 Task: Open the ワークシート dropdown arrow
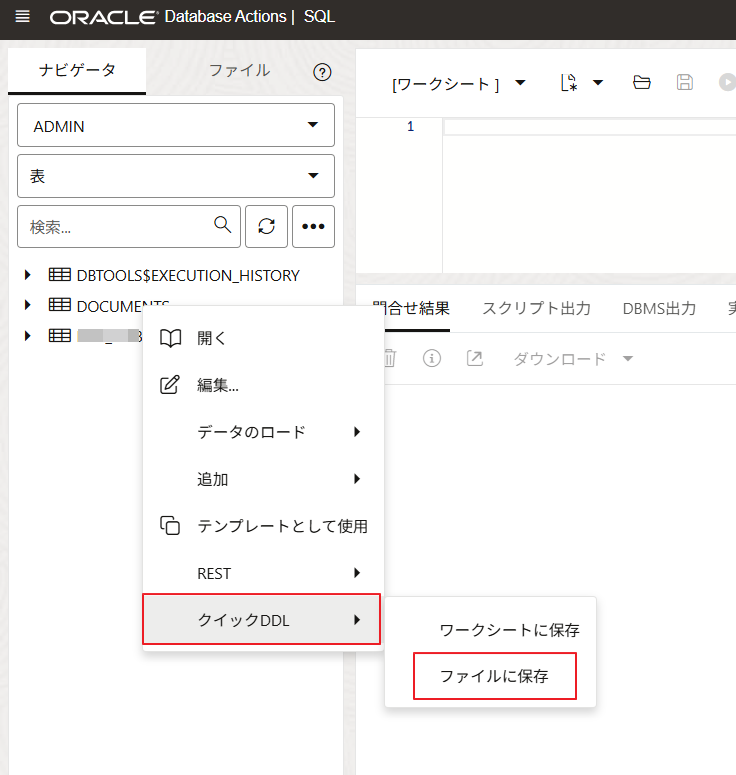click(x=520, y=83)
